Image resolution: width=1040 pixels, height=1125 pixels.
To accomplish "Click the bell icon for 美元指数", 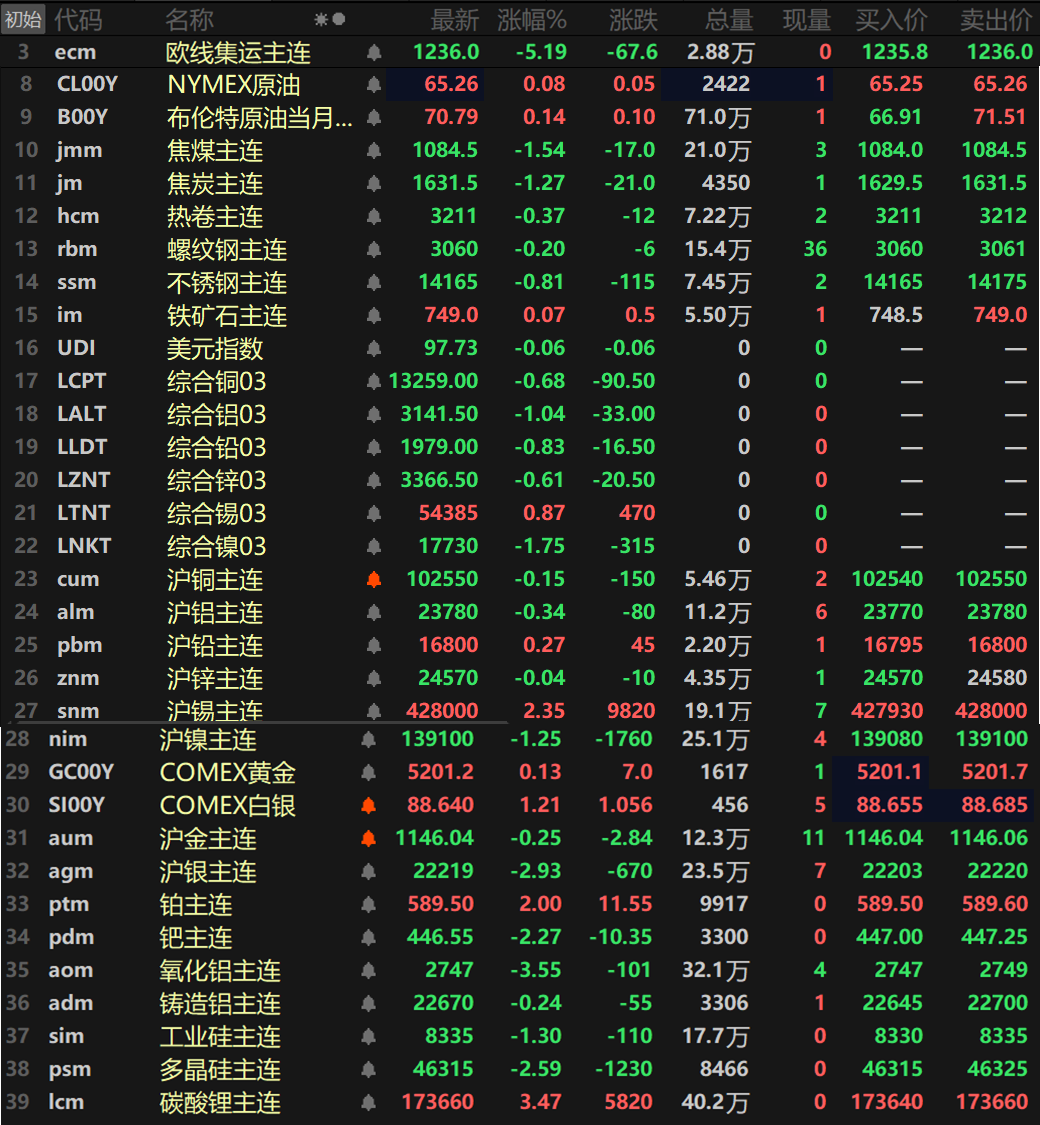I will pos(374,347).
